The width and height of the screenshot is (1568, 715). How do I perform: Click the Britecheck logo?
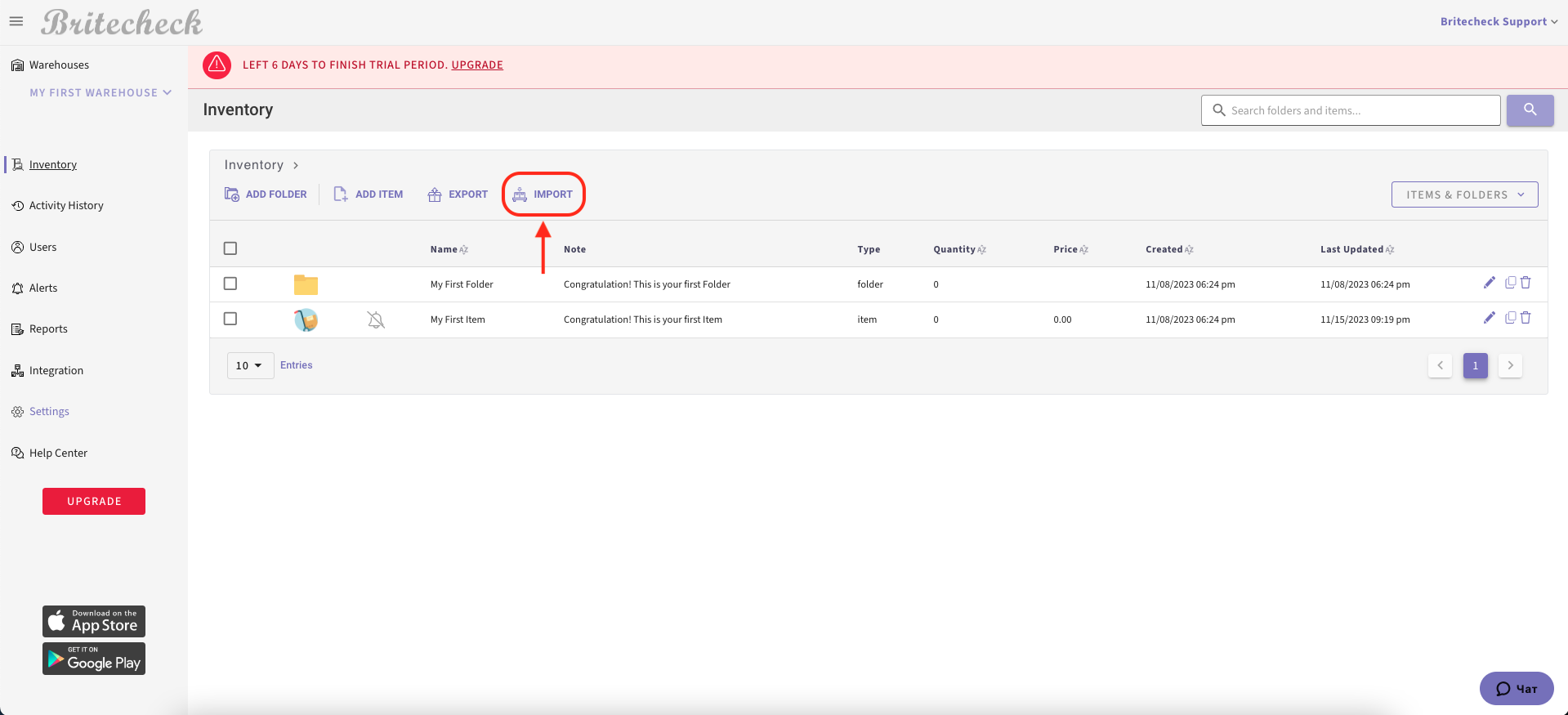(122, 22)
